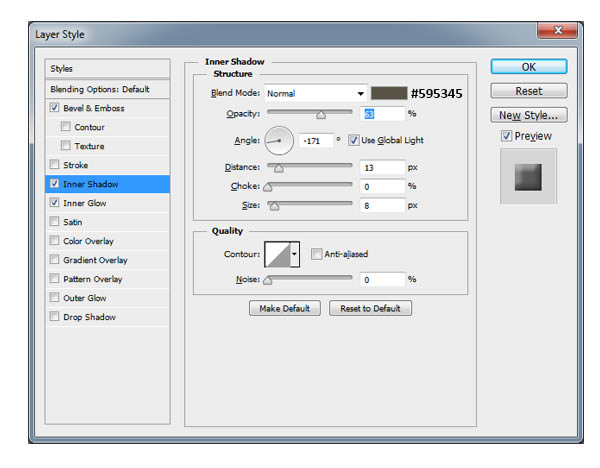Click the Reset to Default button

click(370, 308)
